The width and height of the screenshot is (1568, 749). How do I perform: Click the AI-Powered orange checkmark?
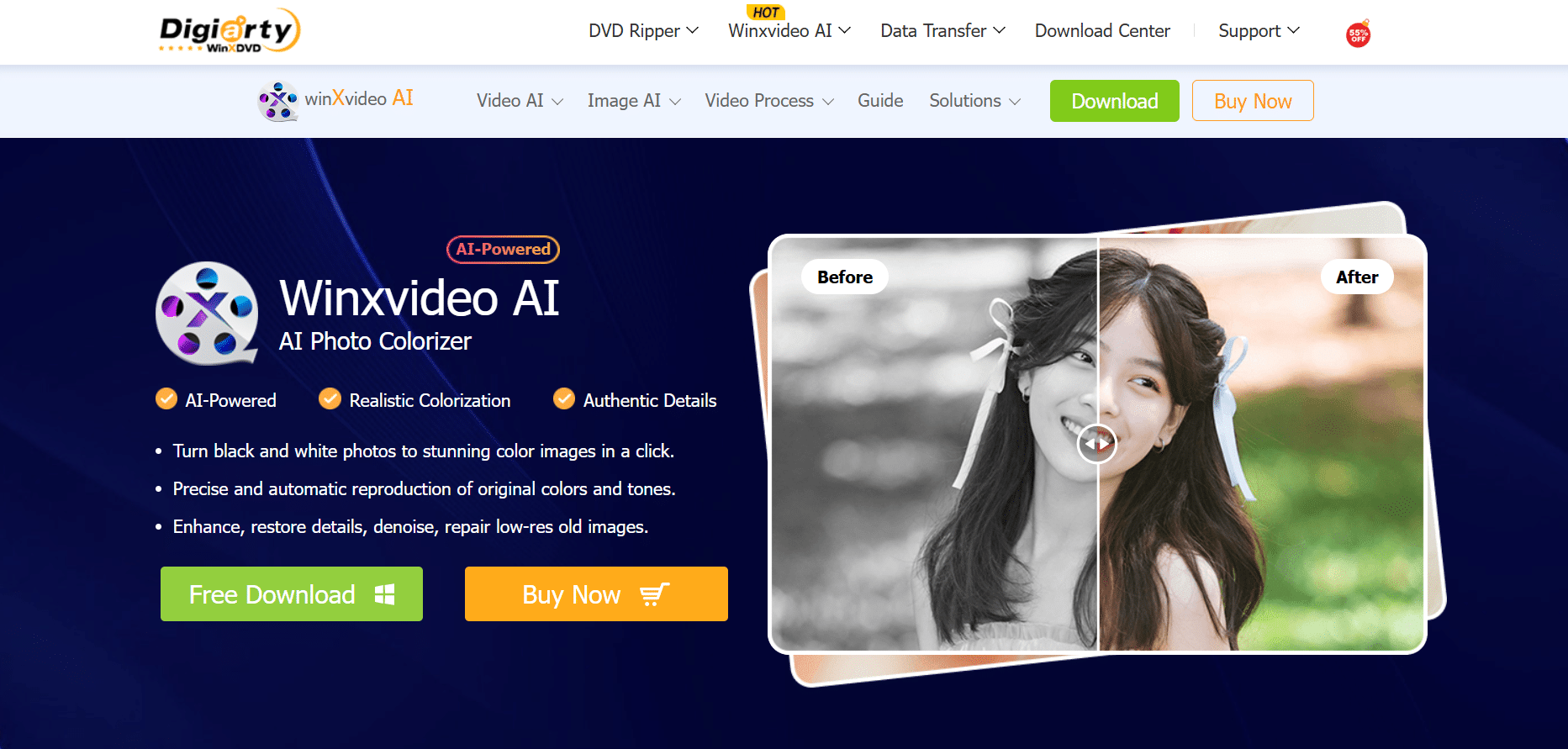click(166, 398)
